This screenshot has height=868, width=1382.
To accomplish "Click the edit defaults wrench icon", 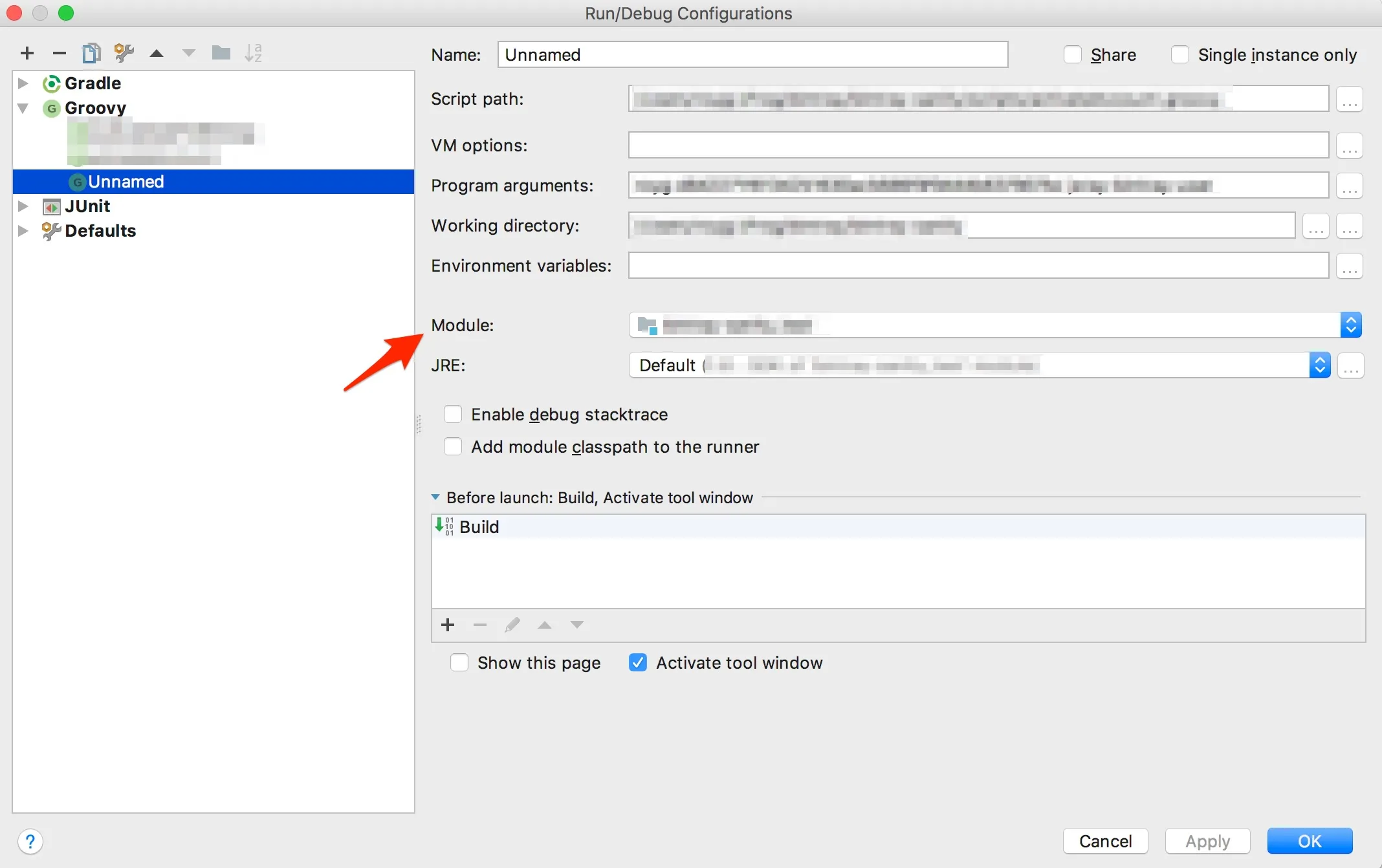I will tap(124, 53).
